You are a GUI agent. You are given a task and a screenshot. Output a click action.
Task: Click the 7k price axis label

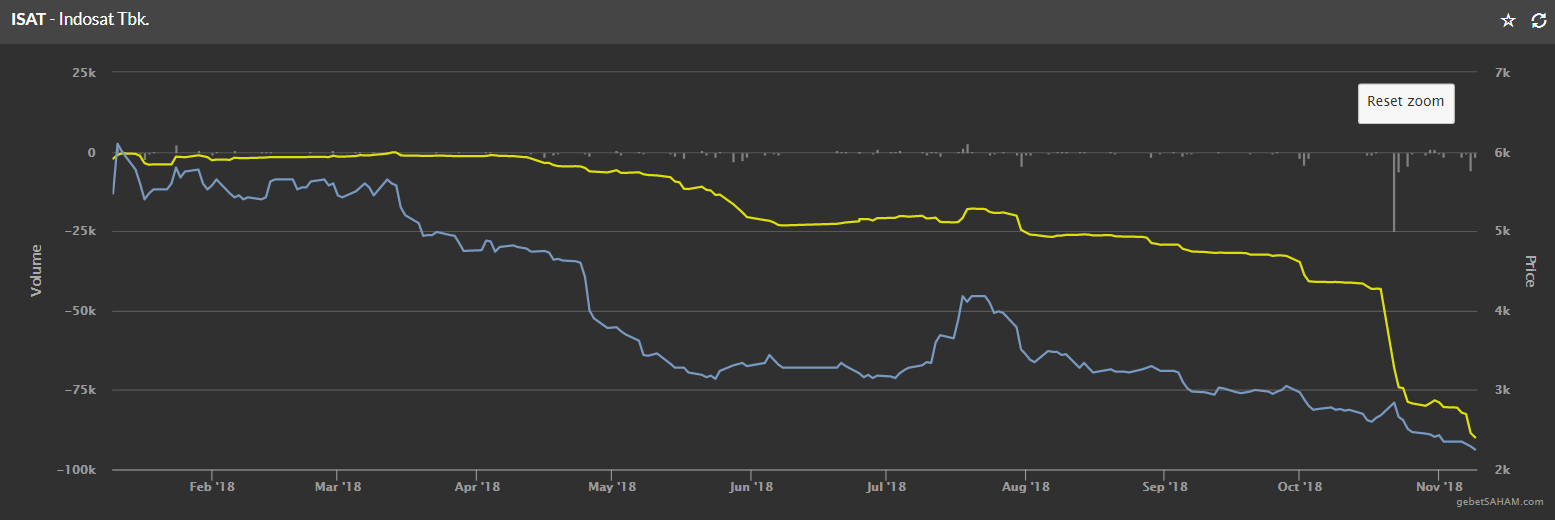[x=1501, y=73]
